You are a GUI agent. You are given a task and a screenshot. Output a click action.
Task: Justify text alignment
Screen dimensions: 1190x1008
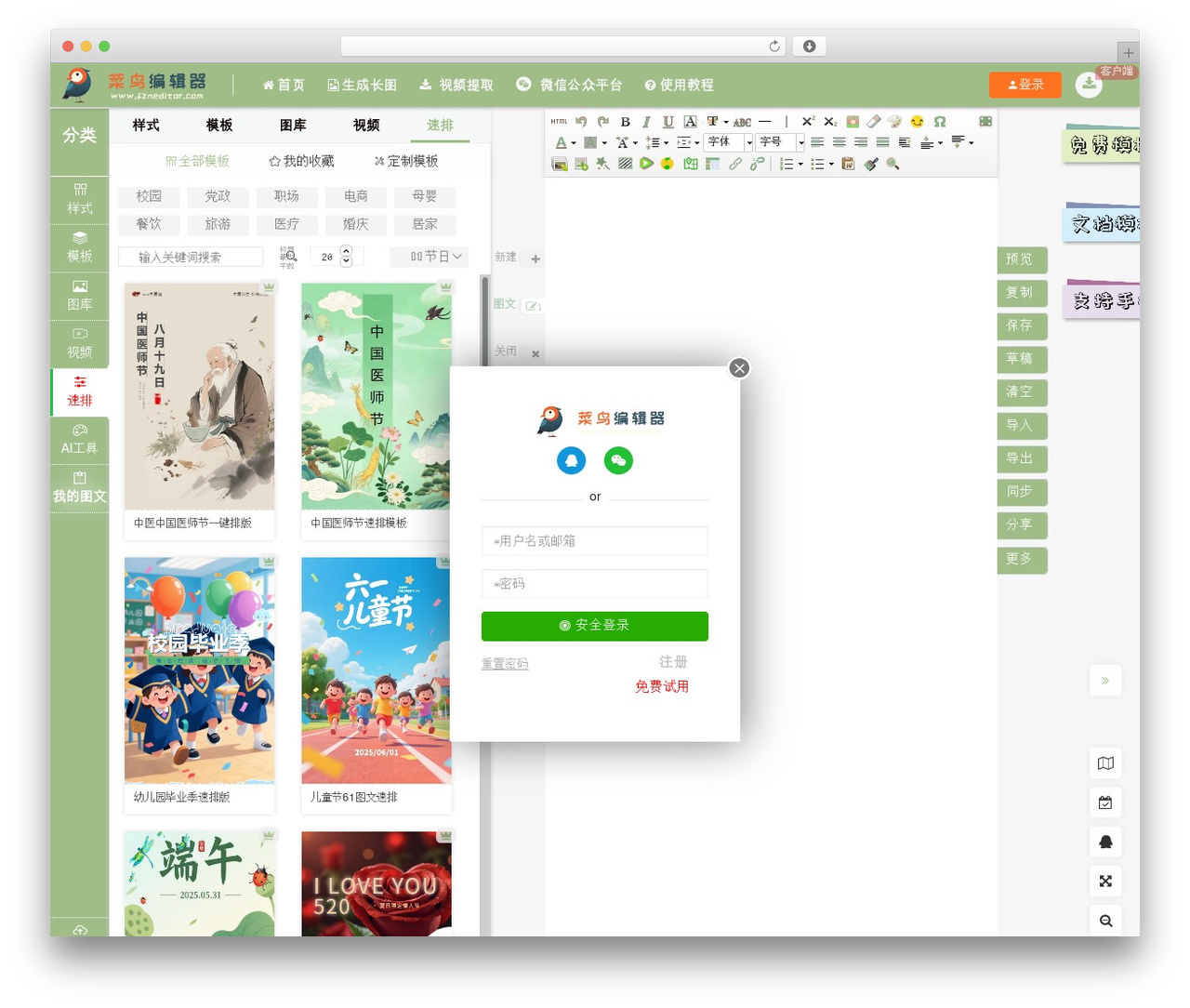[882, 142]
